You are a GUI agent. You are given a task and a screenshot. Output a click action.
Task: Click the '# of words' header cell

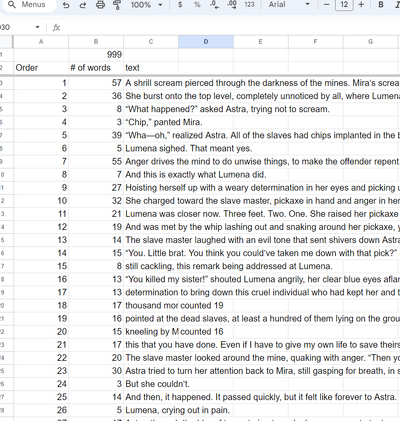[x=96, y=68]
